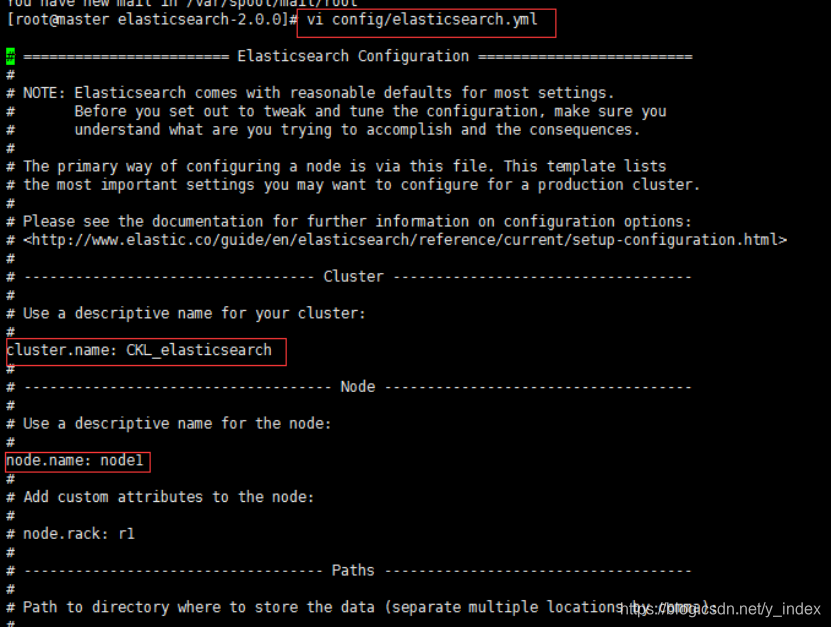
Task: Click 'Use a descriptive name for your cluster:'
Action: coord(194,314)
